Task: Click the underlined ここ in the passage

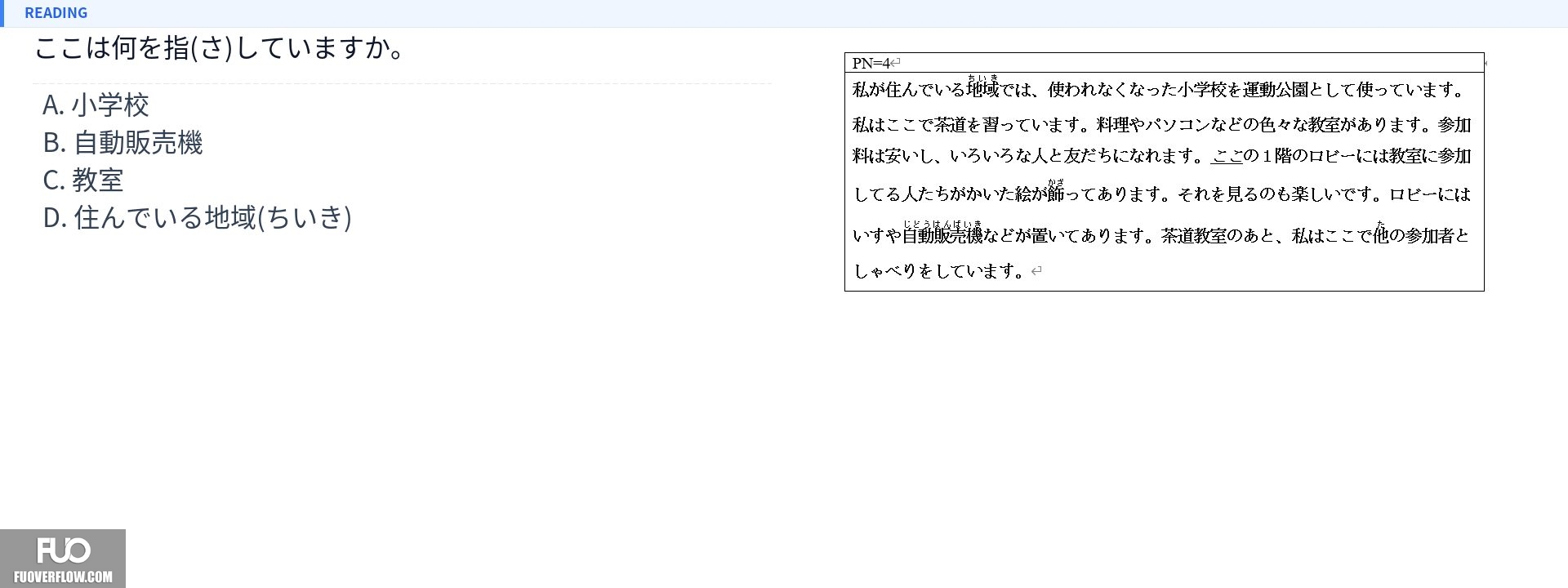Action: [x=1227, y=155]
